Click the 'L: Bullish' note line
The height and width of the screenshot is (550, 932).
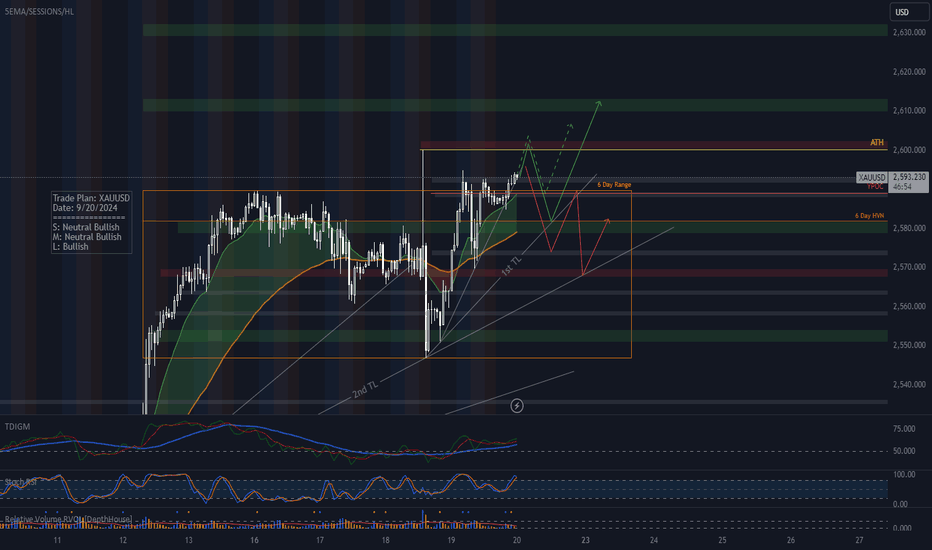pos(70,246)
